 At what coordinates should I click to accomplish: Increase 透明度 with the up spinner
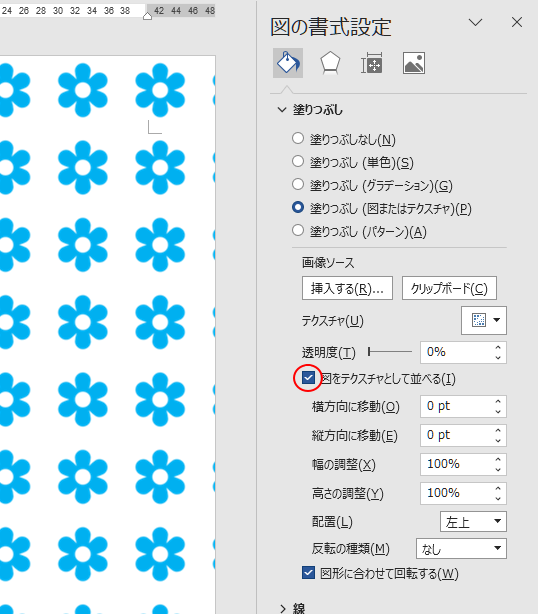tap(498, 347)
